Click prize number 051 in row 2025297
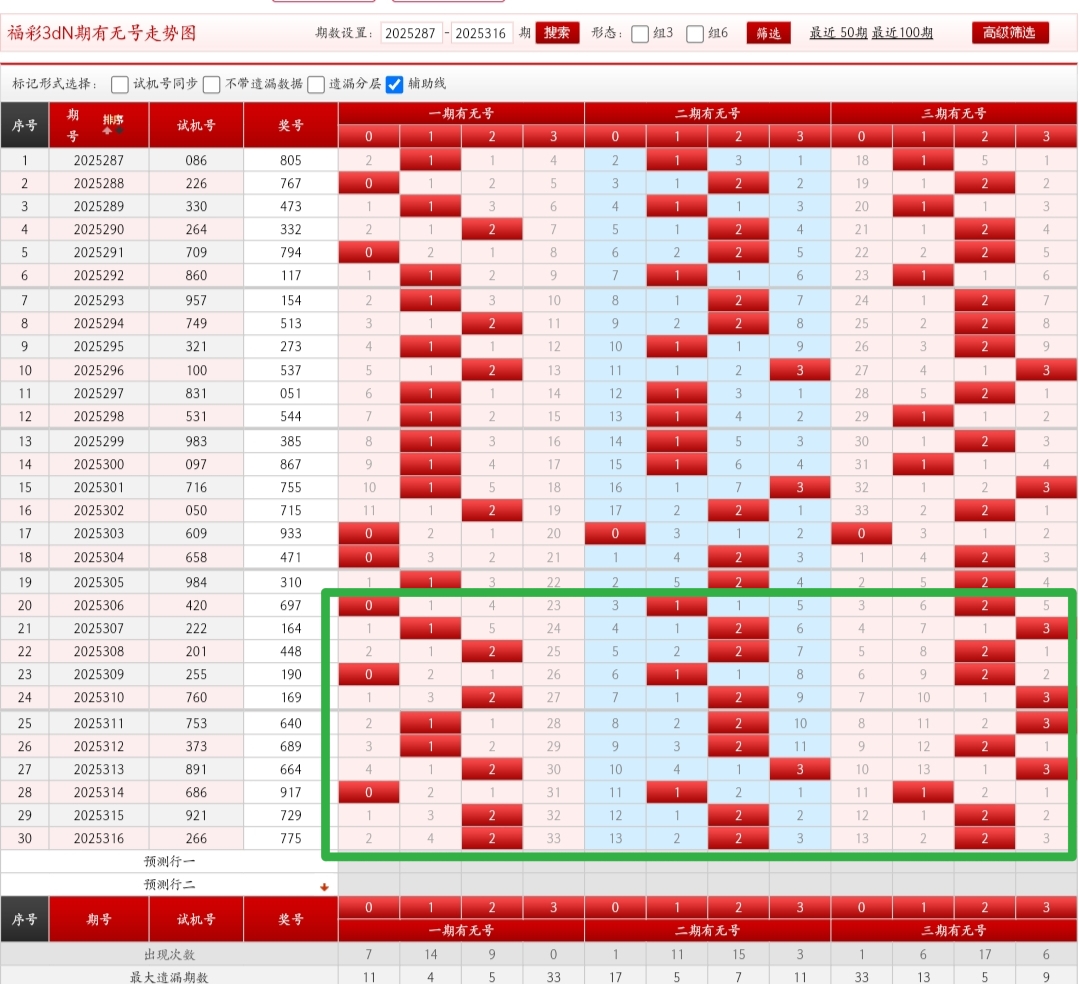 (x=291, y=393)
